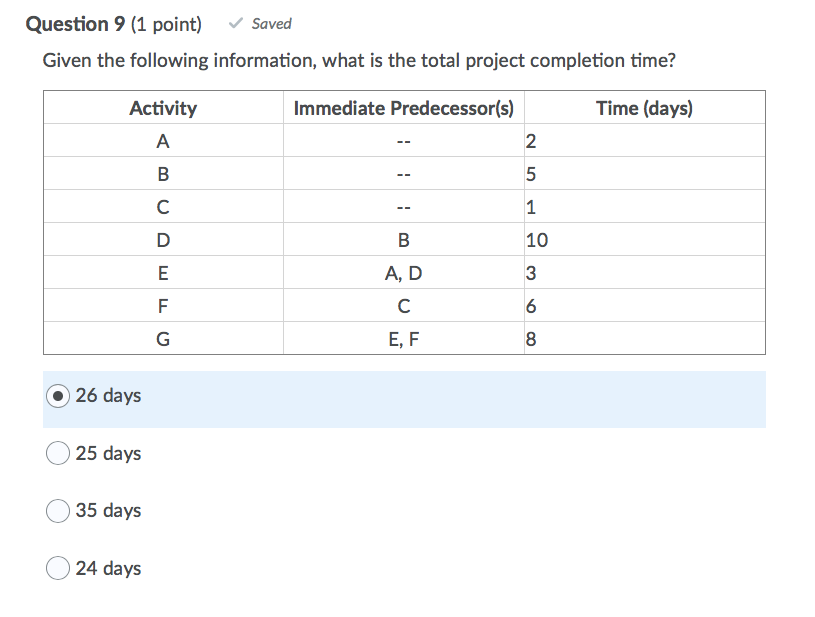This screenshot has width=815, height=617.
Task: Click the green checkmark next to Saved
Action: [235, 23]
